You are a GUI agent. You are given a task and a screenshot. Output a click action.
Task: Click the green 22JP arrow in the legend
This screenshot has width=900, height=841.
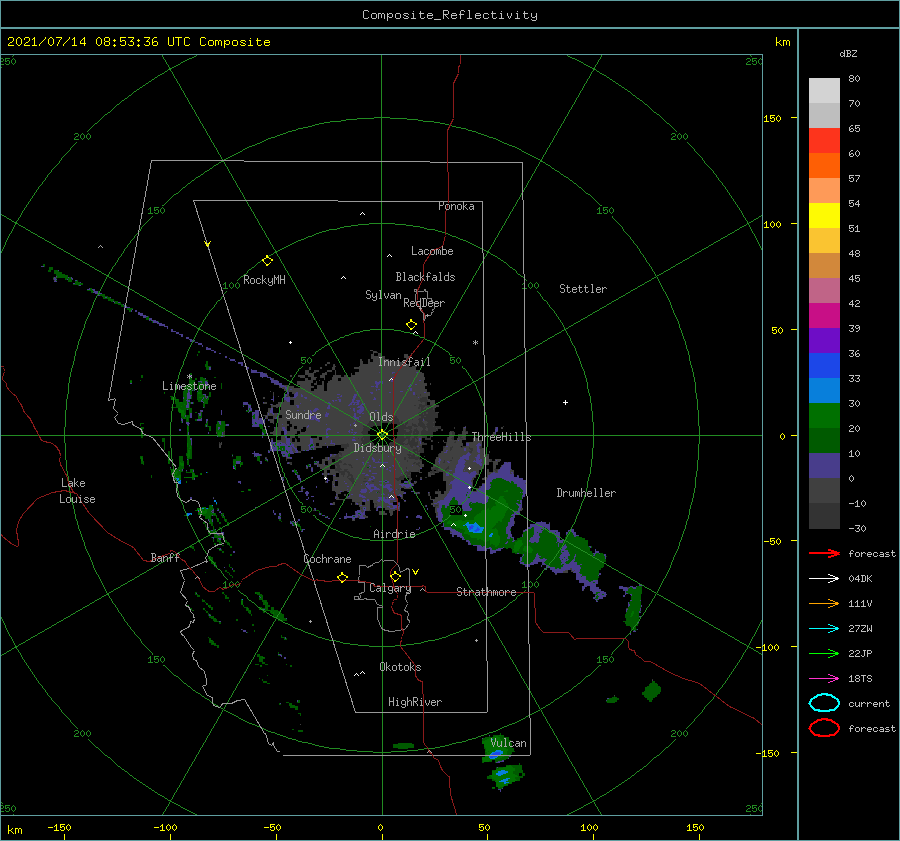pos(824,653)
